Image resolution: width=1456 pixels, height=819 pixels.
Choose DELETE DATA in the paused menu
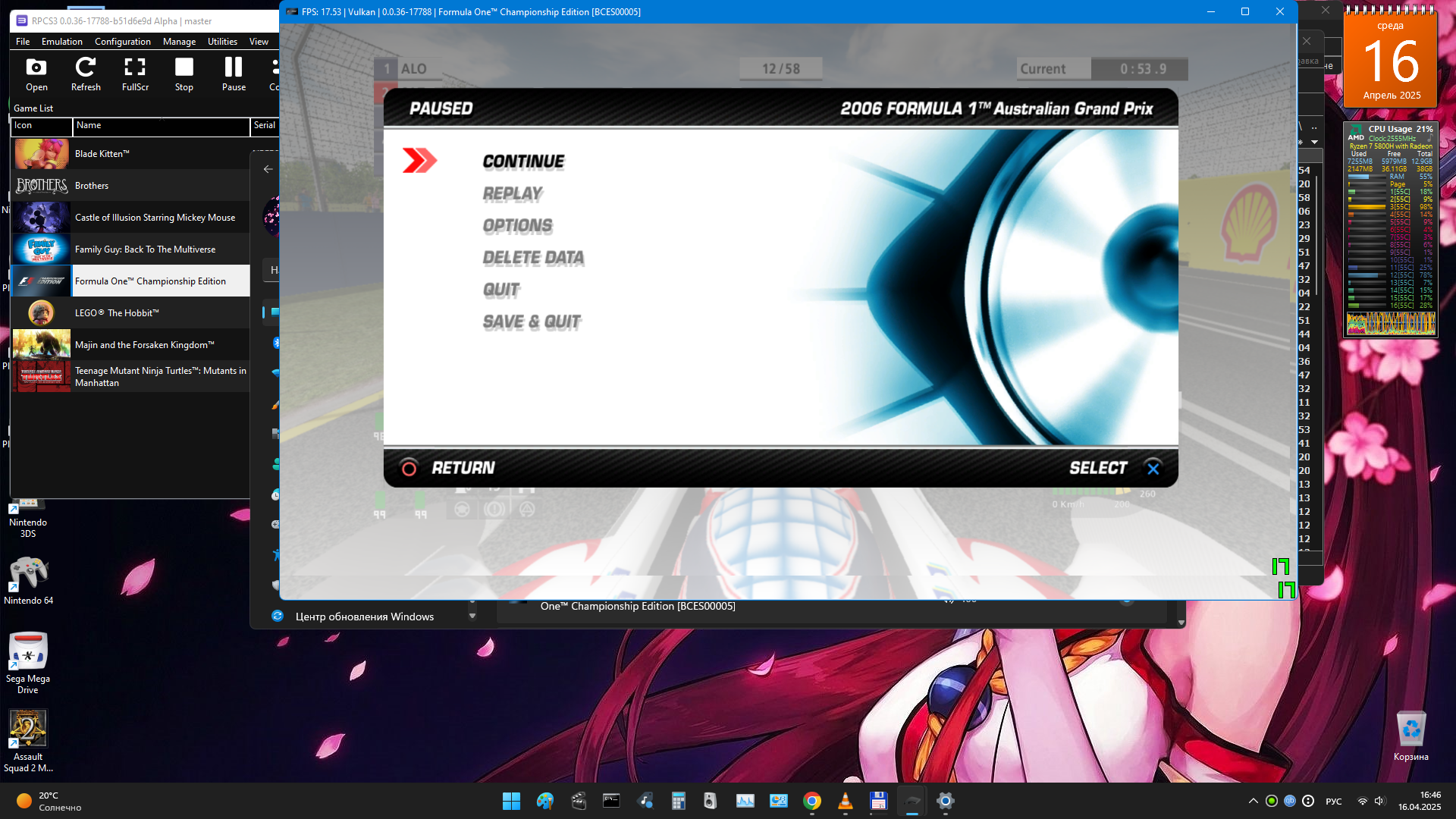tap(533, 258)
